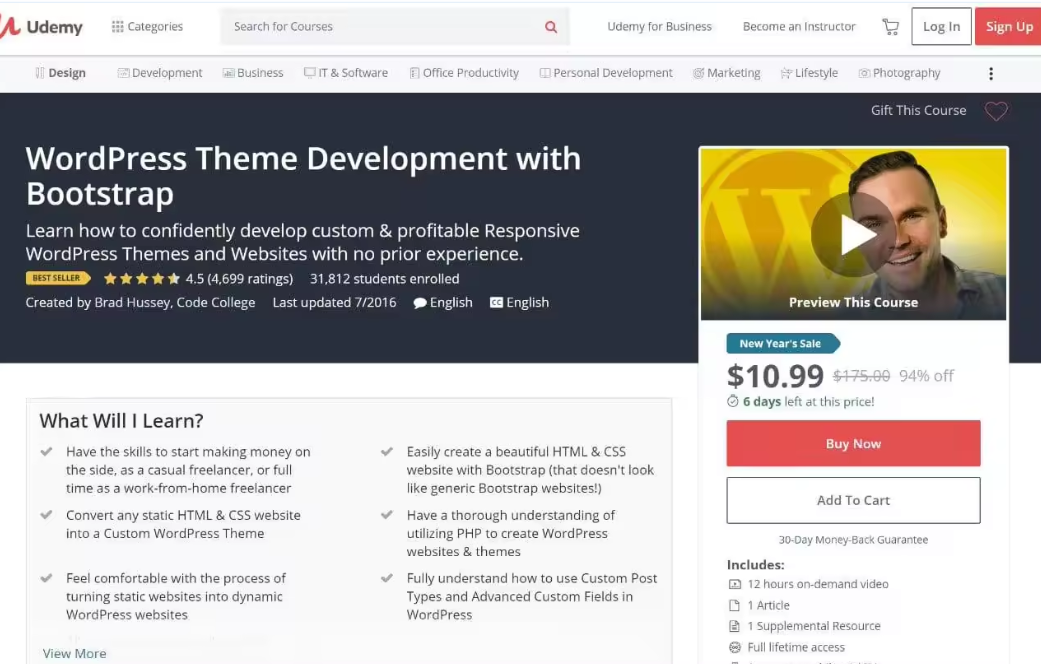Open Become an Instructor link
The image size is (1041, 664).
[799, 27]
